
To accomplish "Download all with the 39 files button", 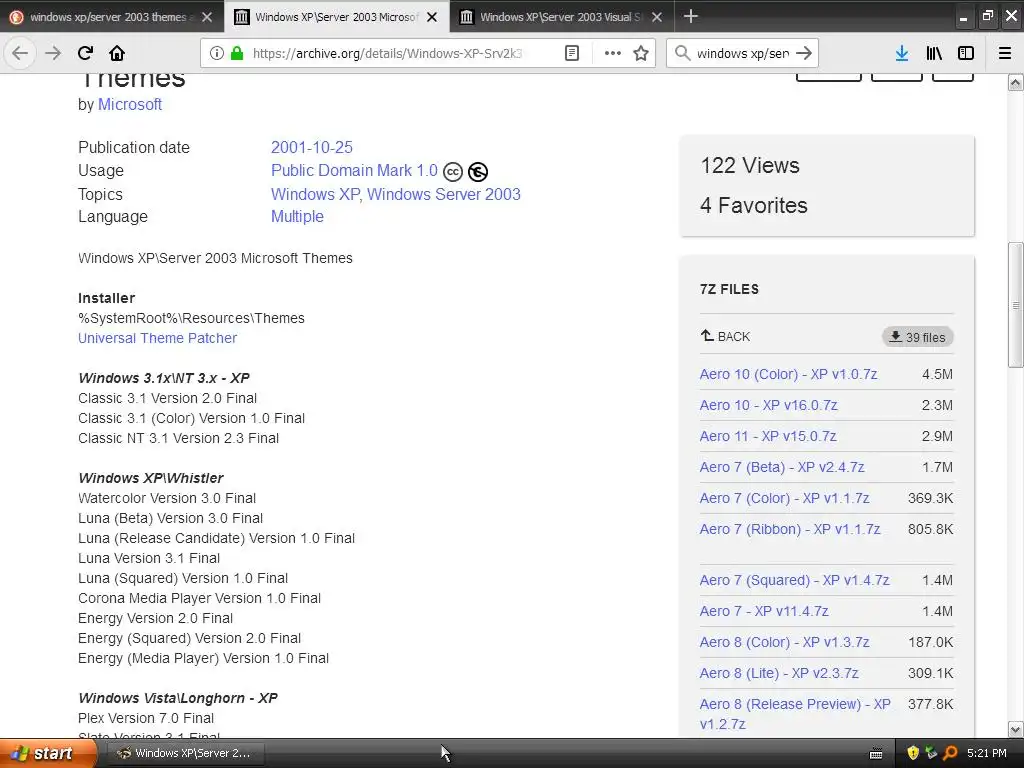I will tap(918, 337).
